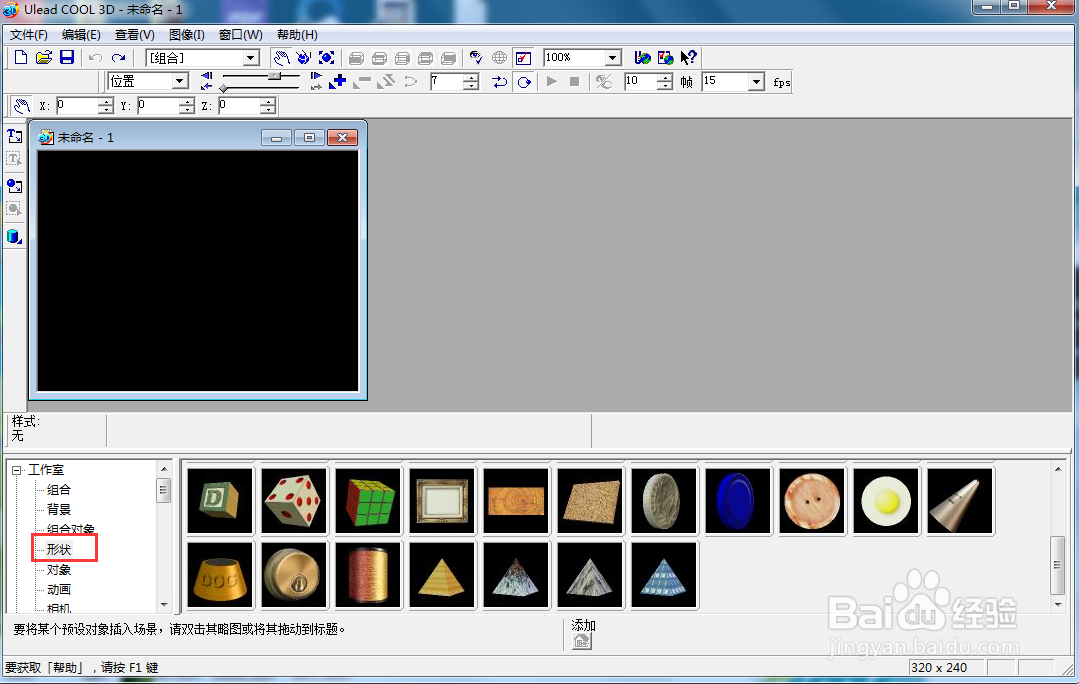Click the eye display quality icon
Viewport: 1079px width, 684px height.
pos(476,58)
